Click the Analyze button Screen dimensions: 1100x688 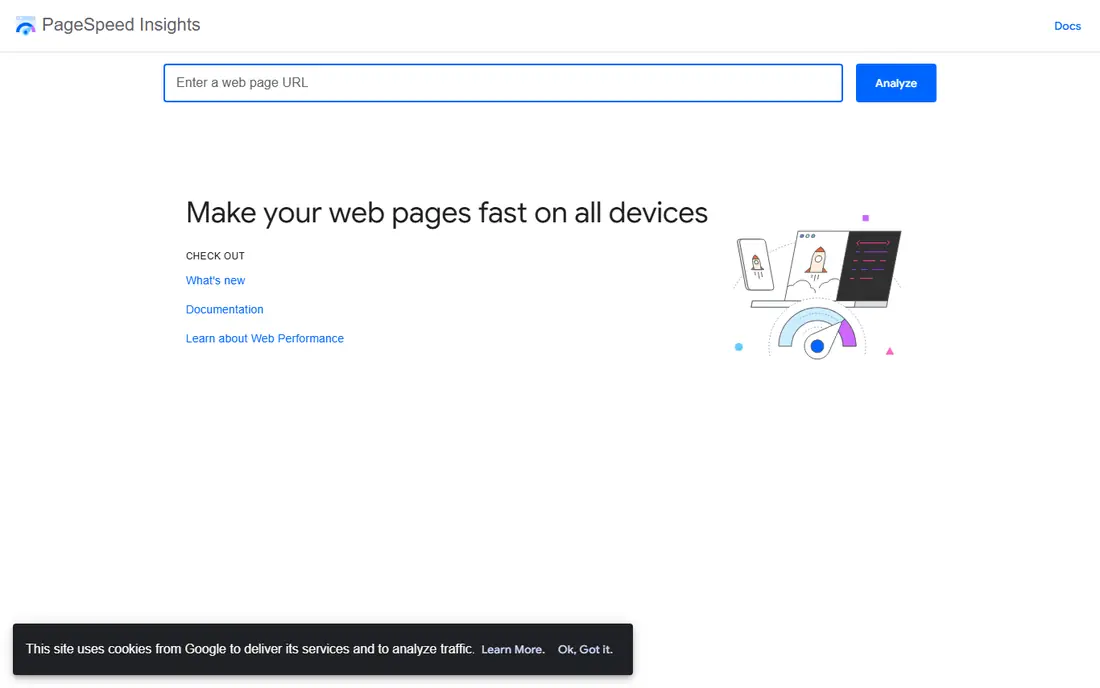[x=895, y=83]
